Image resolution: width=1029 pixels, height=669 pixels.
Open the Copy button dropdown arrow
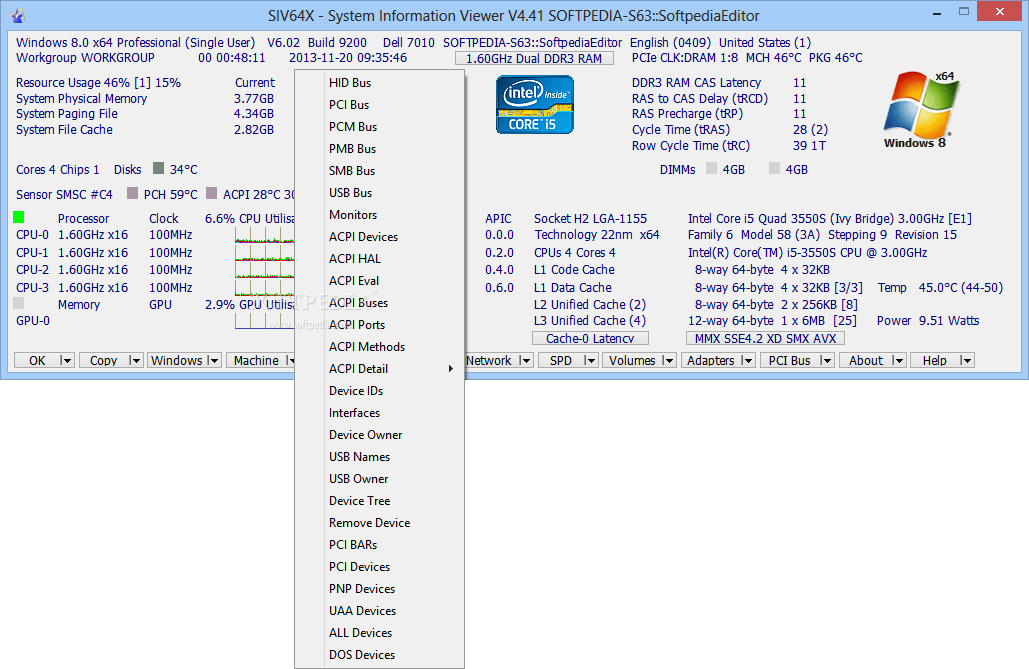click(x=135, y=360)
